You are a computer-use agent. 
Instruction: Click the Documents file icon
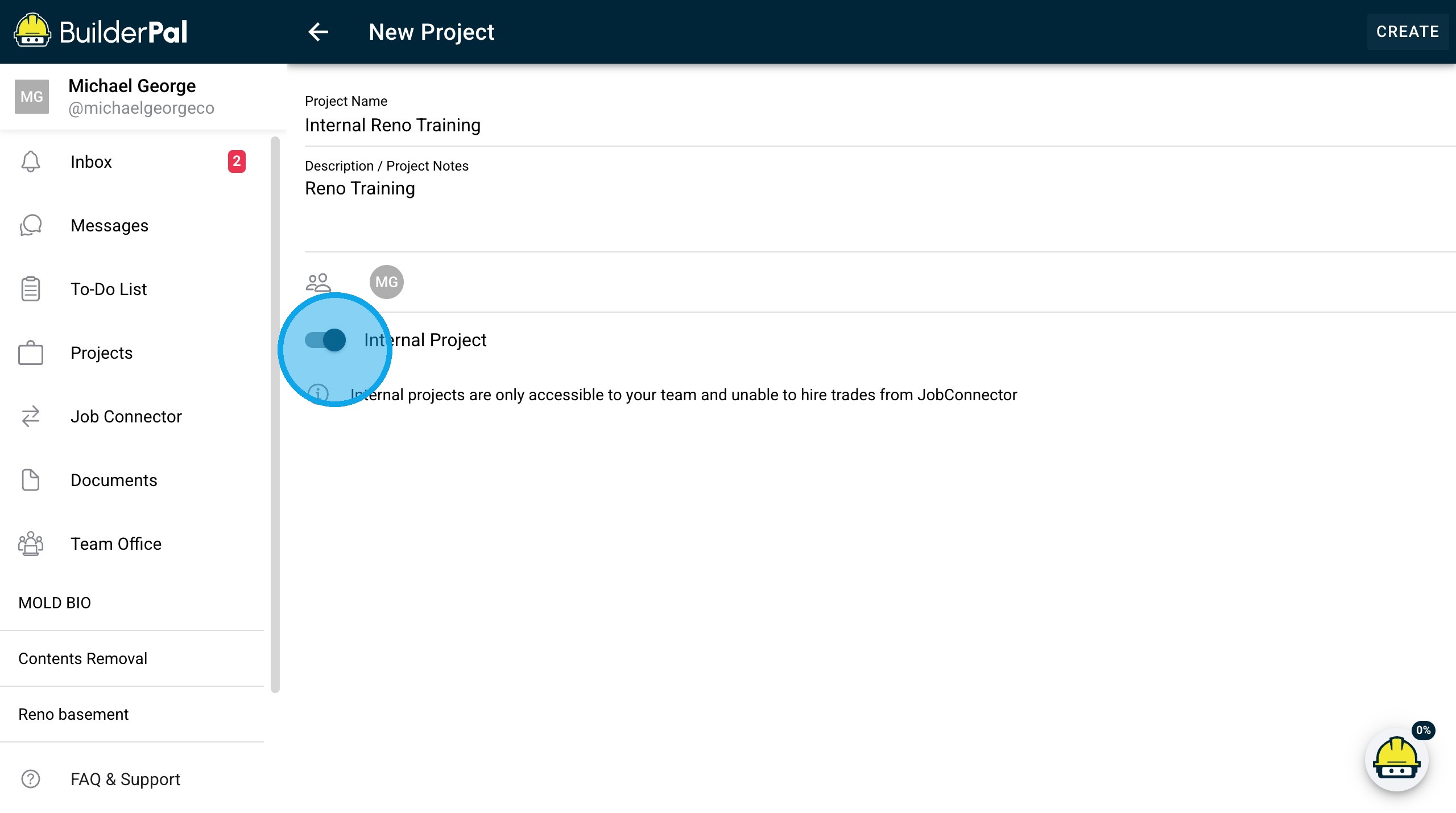[31, 480]
